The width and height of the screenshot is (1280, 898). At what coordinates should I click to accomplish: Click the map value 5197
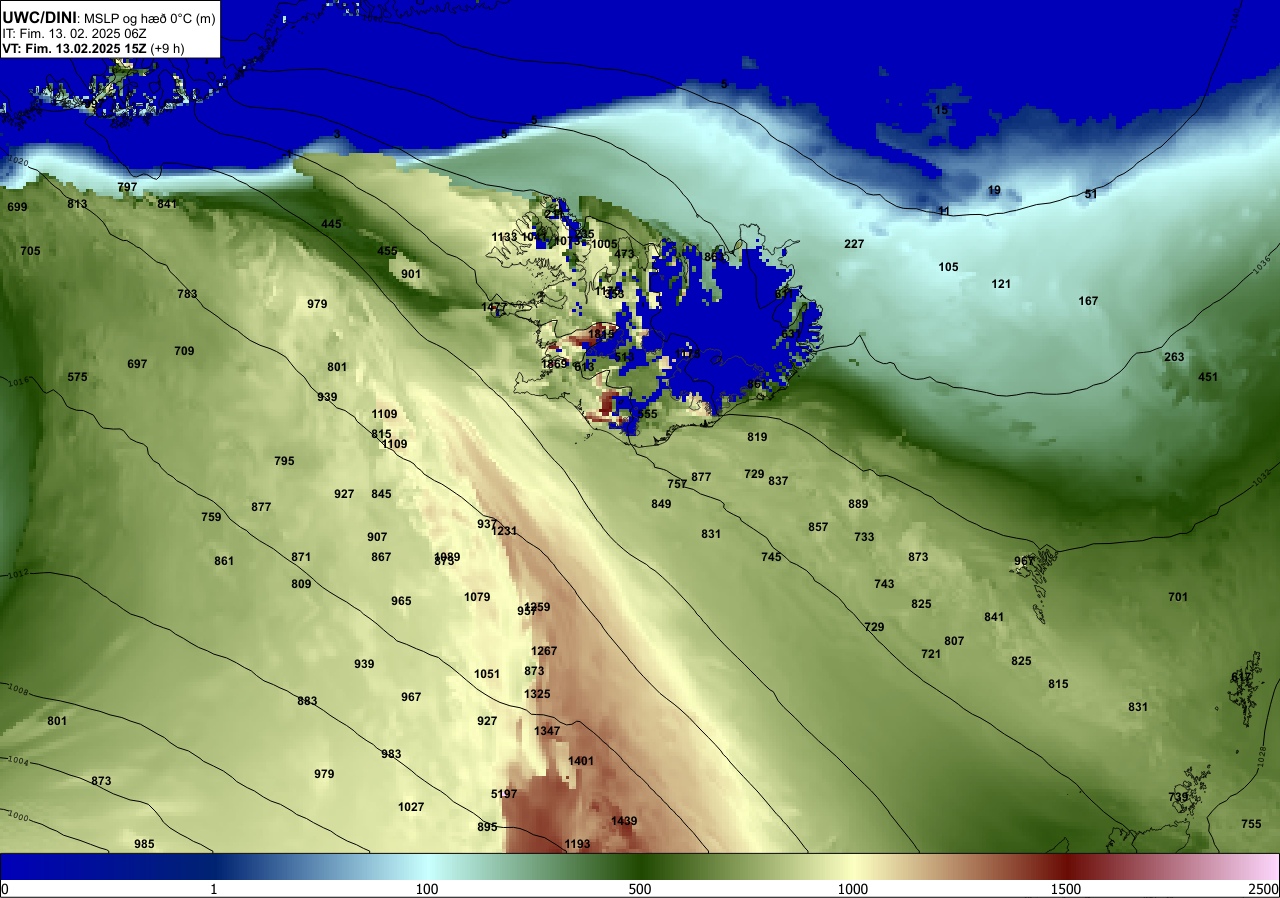click(x=504, y=794)
